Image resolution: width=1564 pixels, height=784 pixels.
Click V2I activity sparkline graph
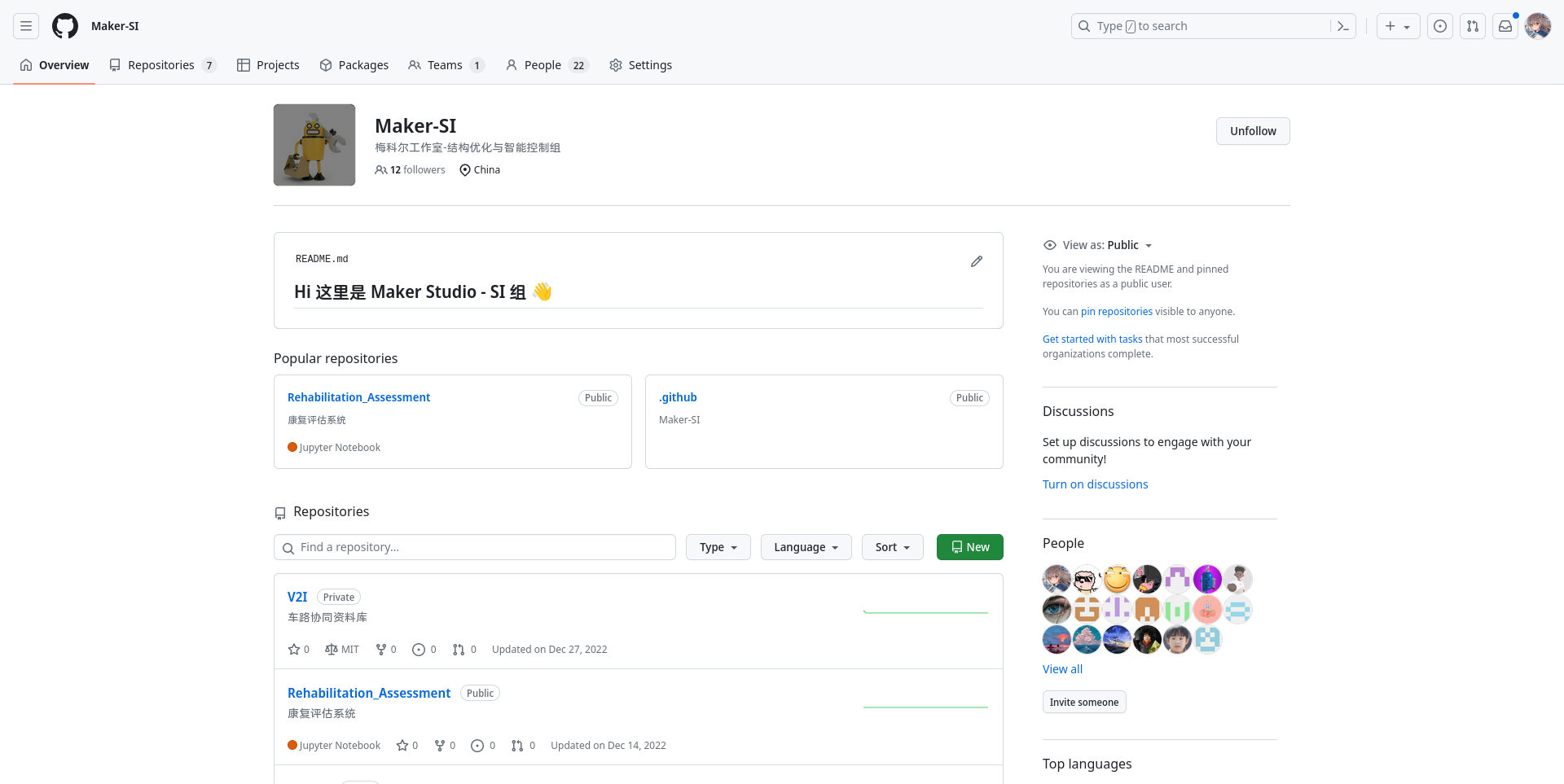[926, 611]
